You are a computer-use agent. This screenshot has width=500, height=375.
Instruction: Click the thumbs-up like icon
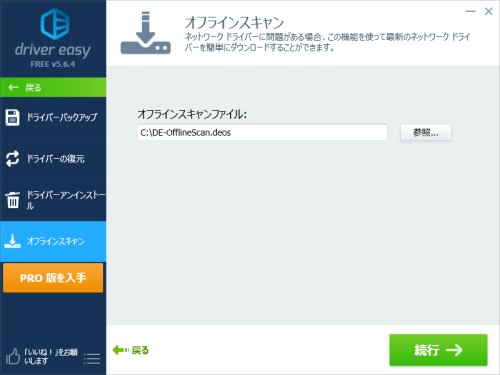tap(12, 356)
